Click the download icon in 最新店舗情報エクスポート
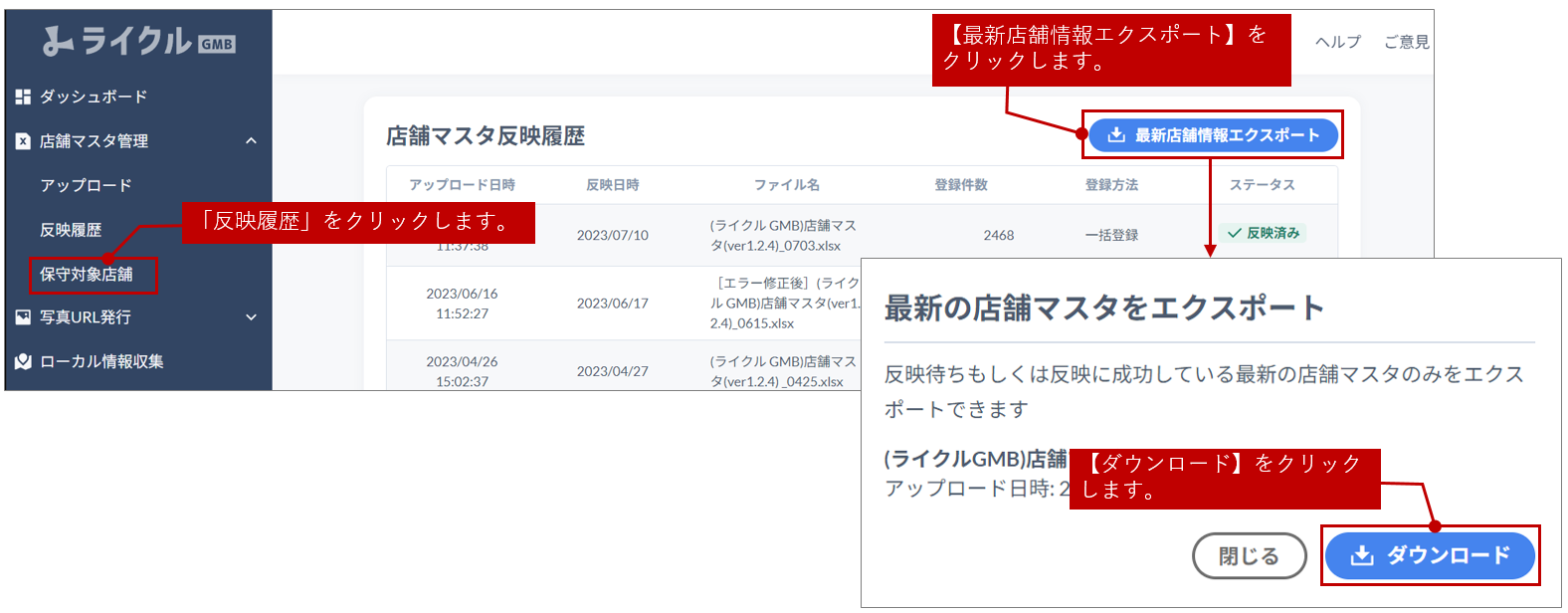The image size is (1568, 613). pyautogui.click(x=1116, y=135)
